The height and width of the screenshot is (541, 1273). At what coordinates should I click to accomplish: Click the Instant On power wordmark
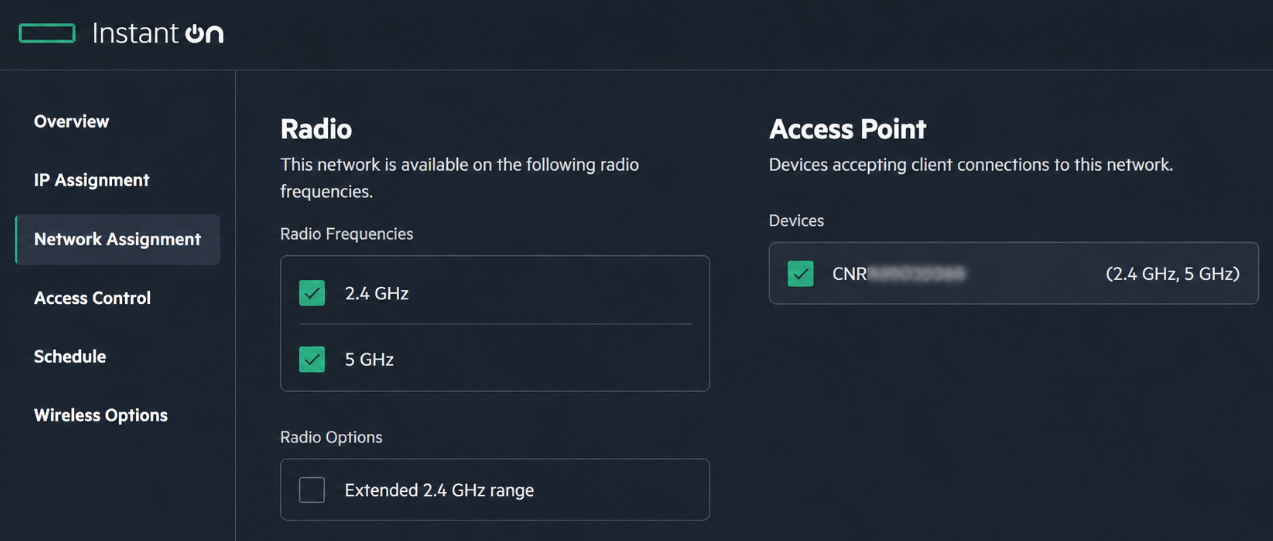click(x=157, y=33)
